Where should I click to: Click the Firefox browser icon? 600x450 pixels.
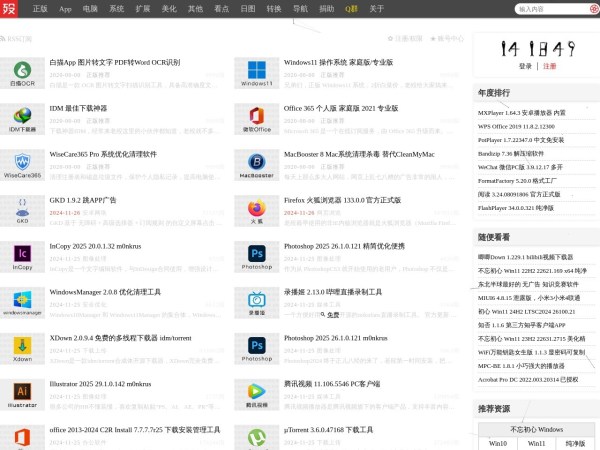pos(257,211)
